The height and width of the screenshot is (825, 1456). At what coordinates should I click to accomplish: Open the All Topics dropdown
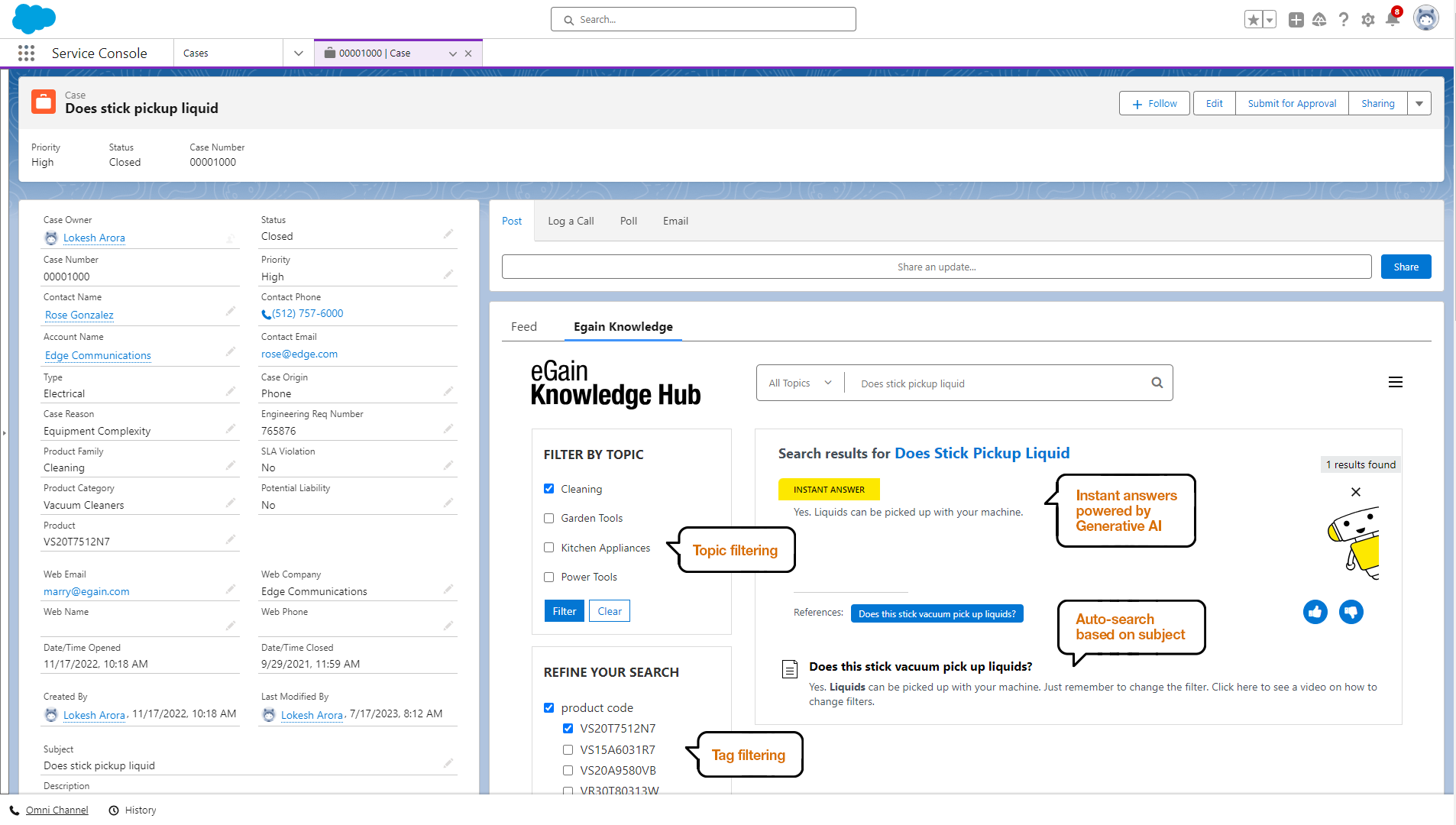pyautogui.click(x=800, y=383)
